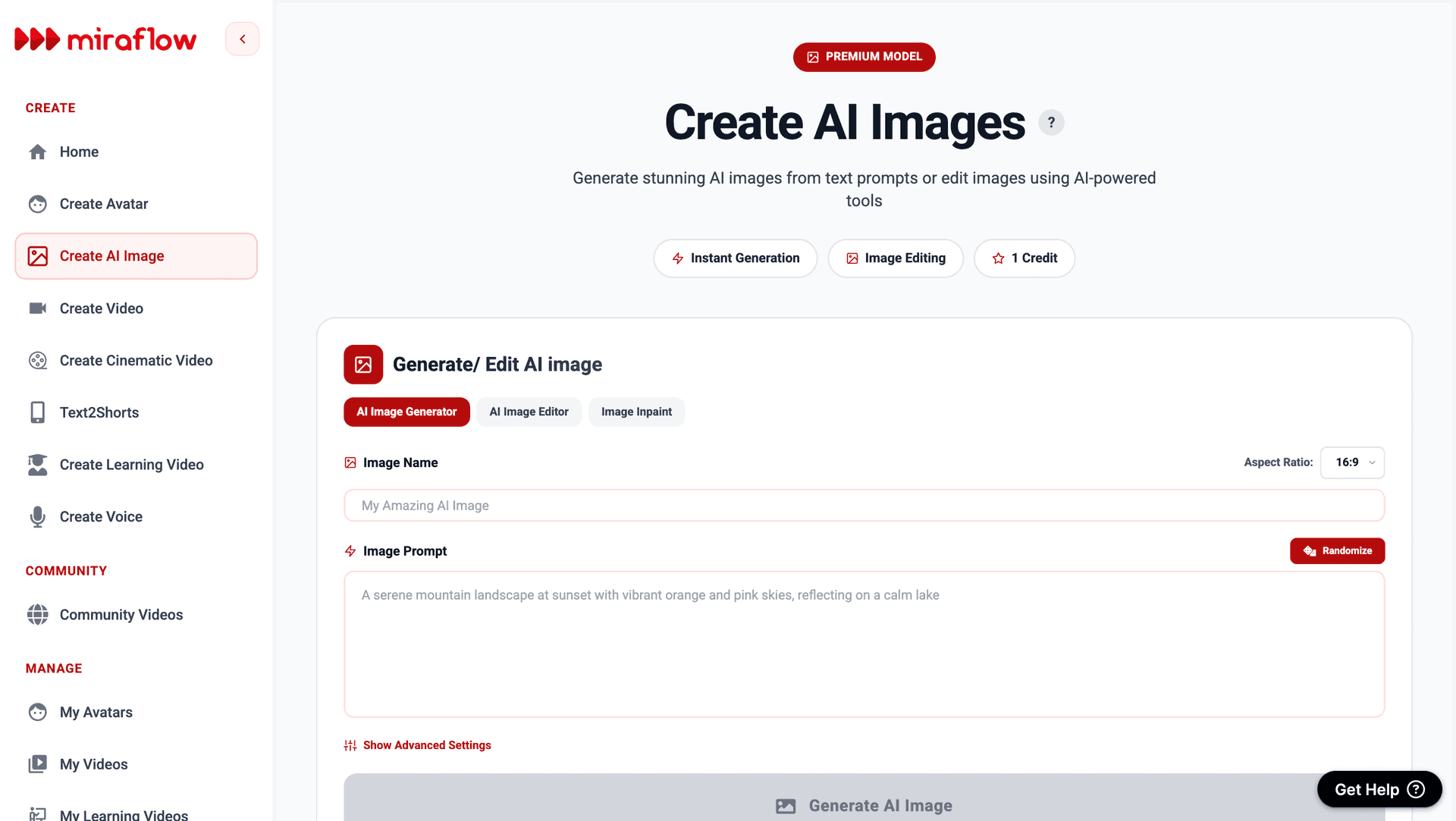
Task: Select the Create Video camera icon
Action: 38,308
